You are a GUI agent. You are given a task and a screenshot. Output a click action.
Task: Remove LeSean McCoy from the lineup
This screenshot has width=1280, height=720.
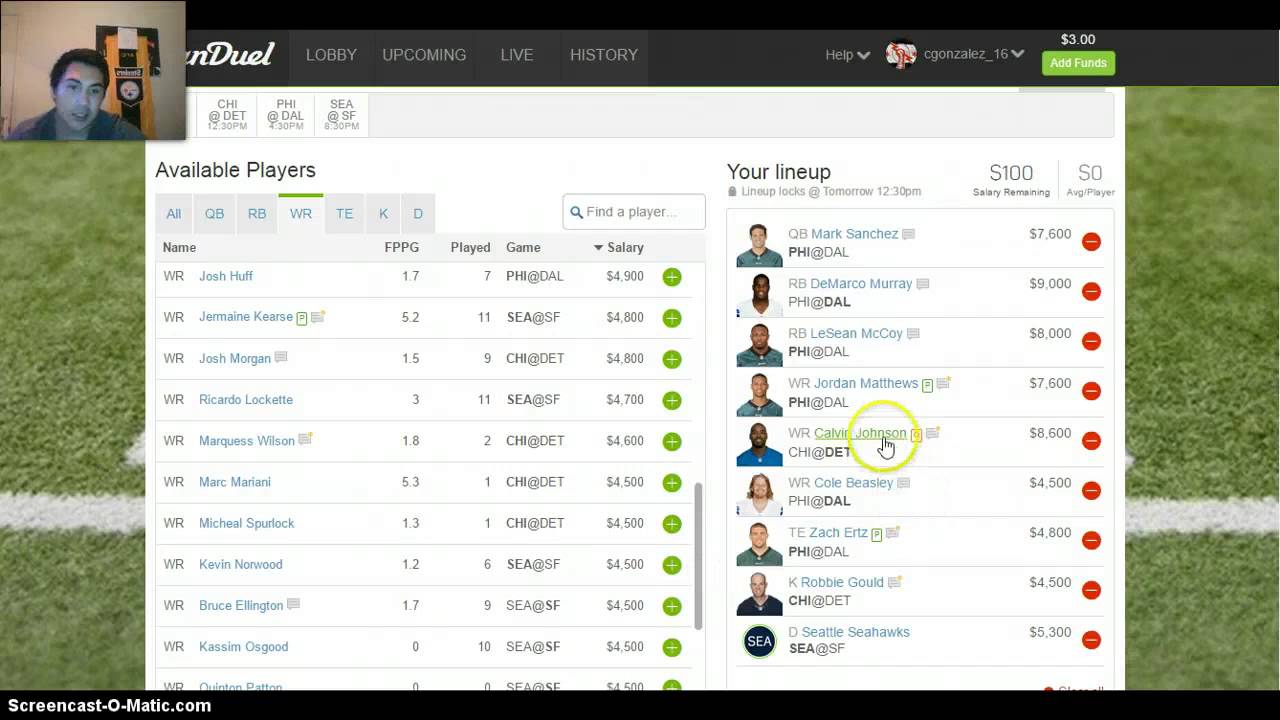(x=1091, y=341)
